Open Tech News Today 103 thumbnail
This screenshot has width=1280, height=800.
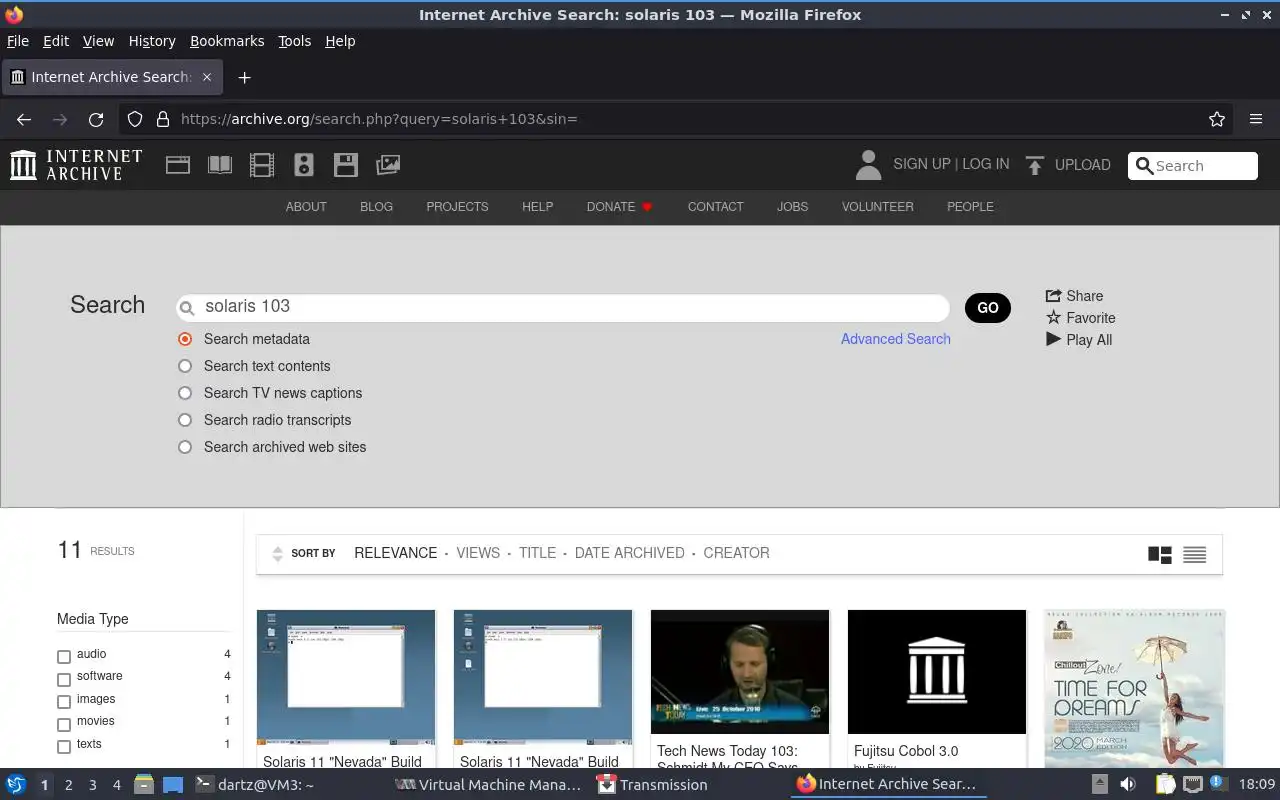tap(740, 672)
